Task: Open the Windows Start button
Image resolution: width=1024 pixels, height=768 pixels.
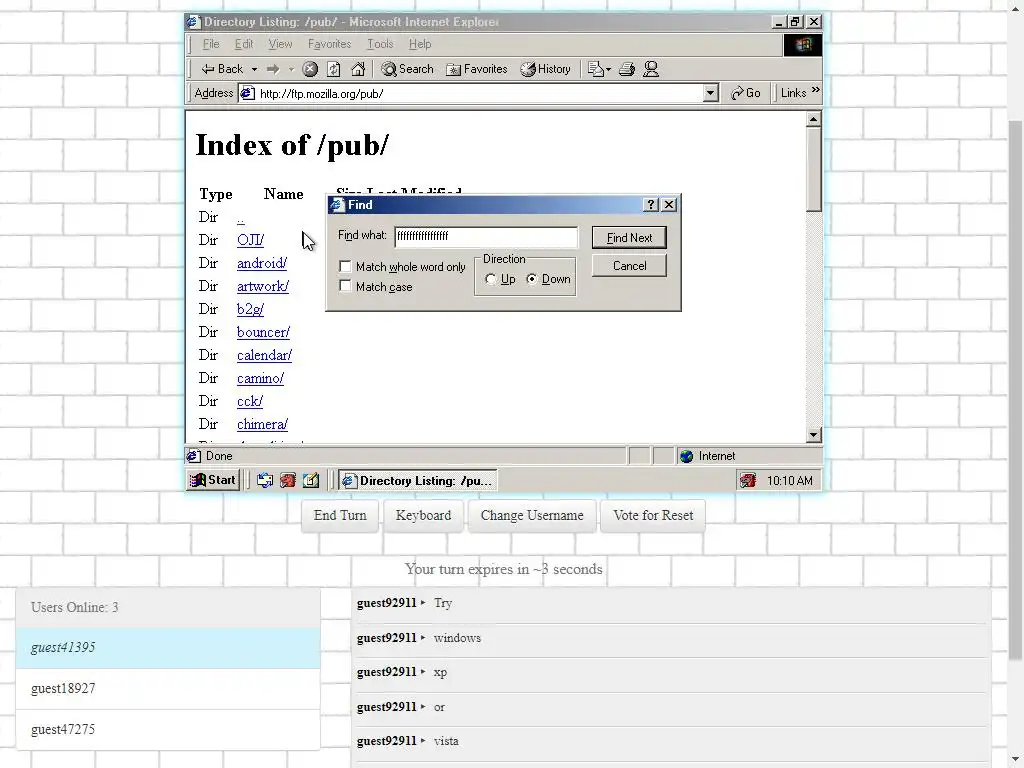Action: coord(214,481)
